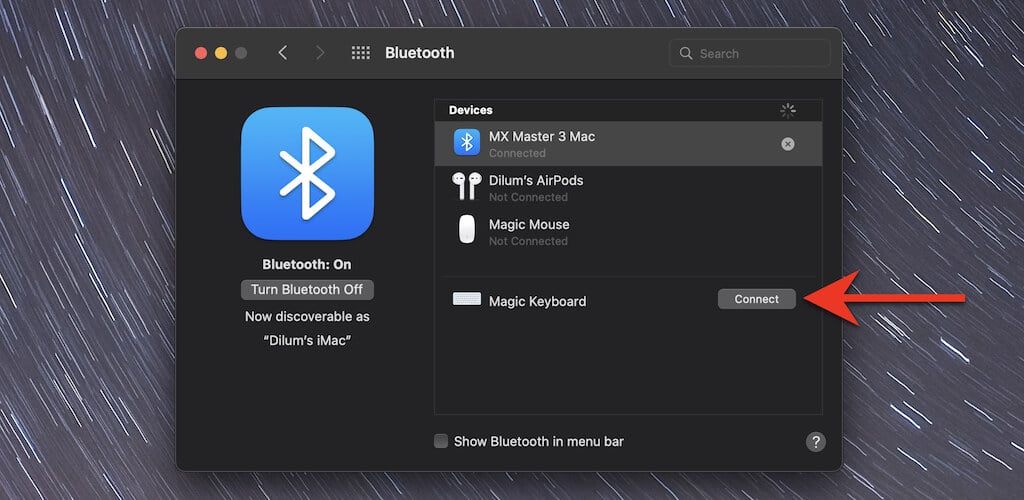Click the "Dilum's iMac" discoverable name
Screen dimensions: 1024x500
coord(307,340)
